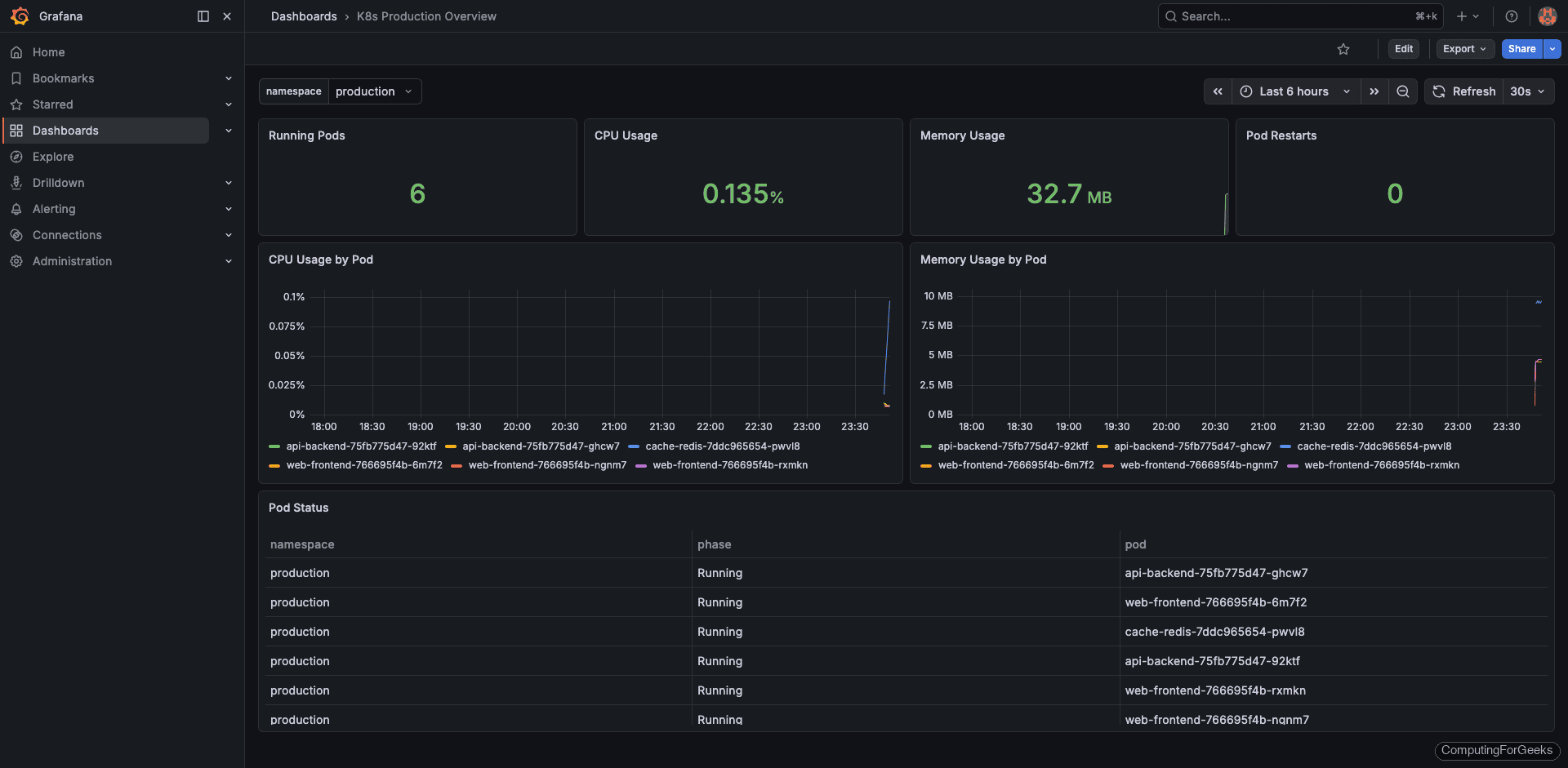Screen dimensions: 1568x768
Task: Select Explore in the sidebar
Action: click(54, 156)
